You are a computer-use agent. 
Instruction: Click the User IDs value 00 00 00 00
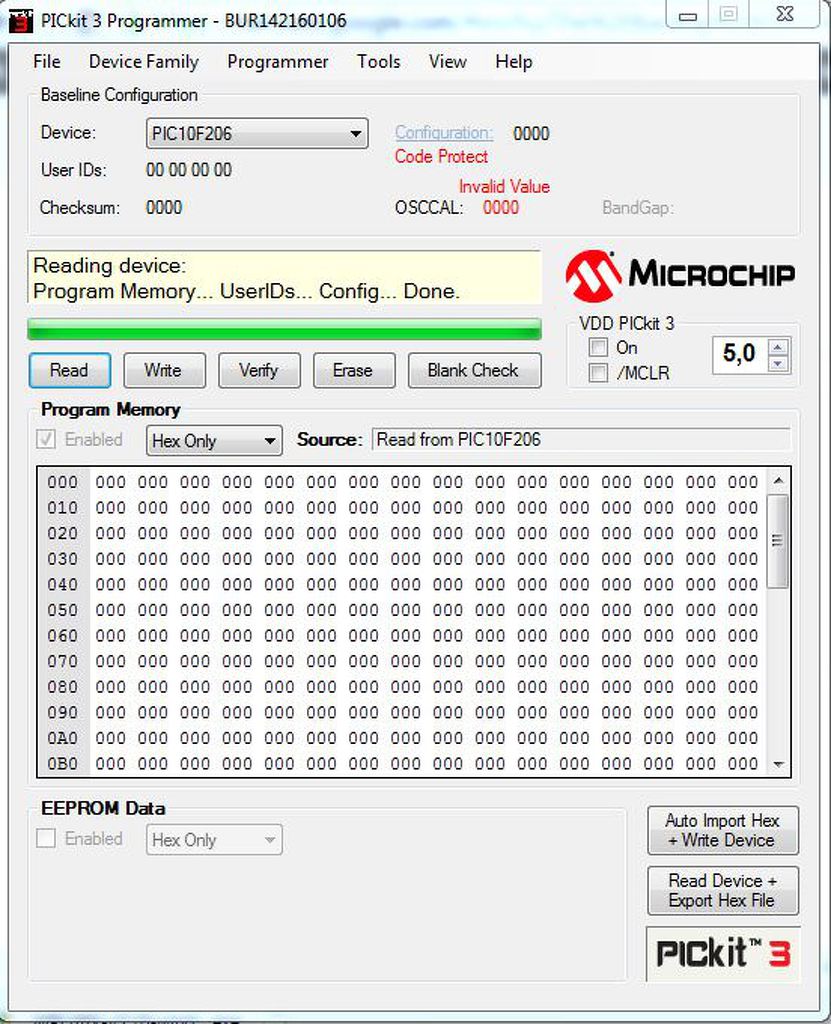(189, 170)
